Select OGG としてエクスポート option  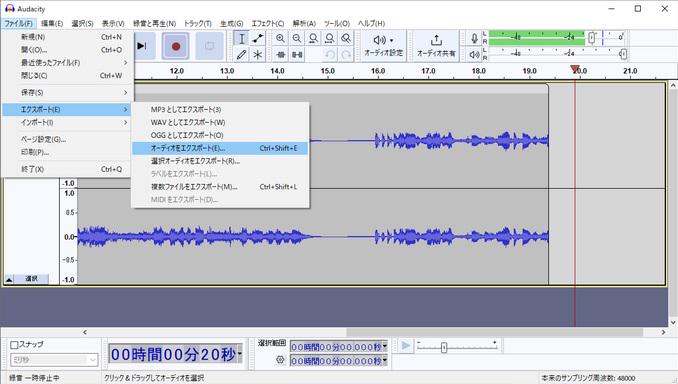coord(221,135)
